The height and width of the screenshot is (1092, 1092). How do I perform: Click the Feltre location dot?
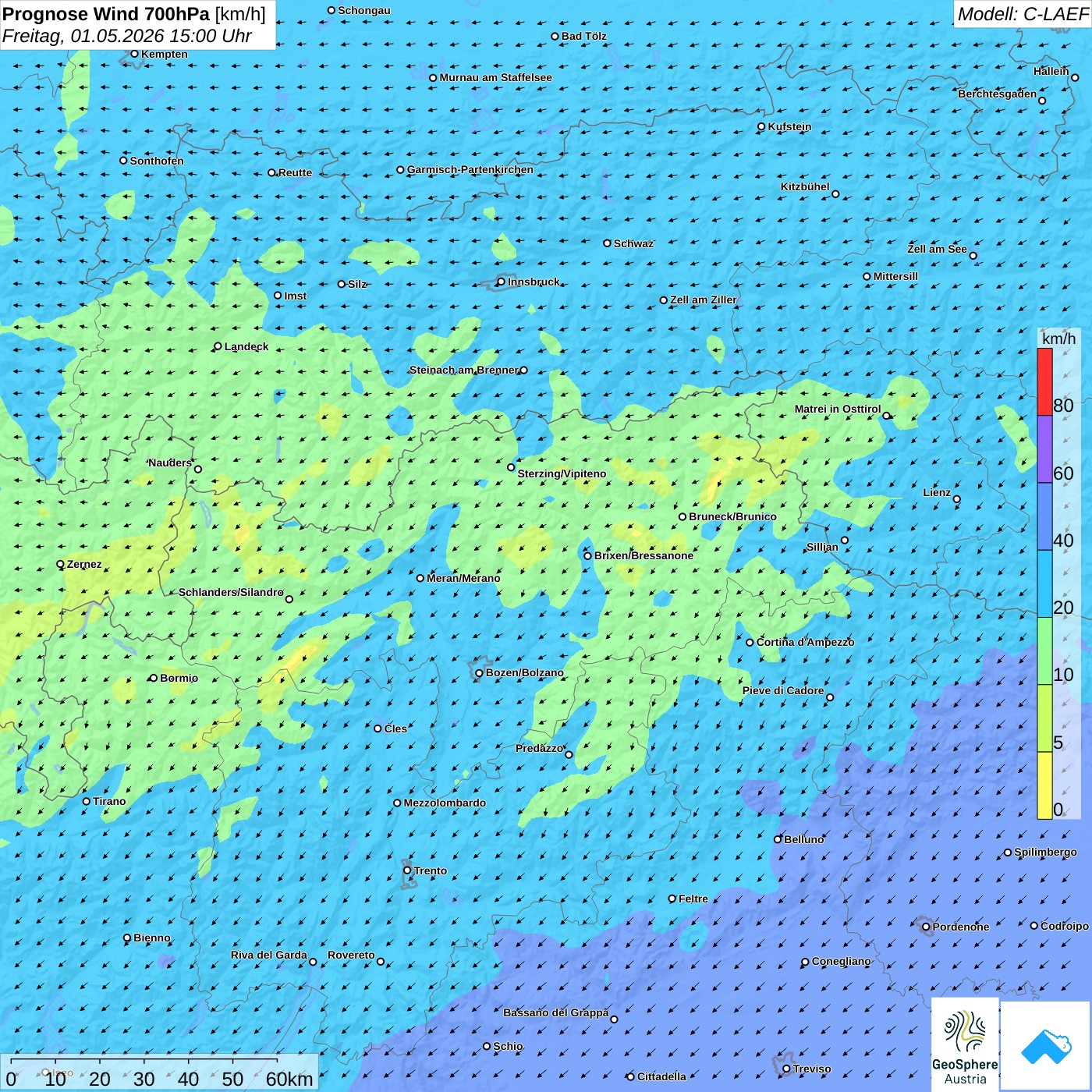pyautogui.click(x=672, y=899)
